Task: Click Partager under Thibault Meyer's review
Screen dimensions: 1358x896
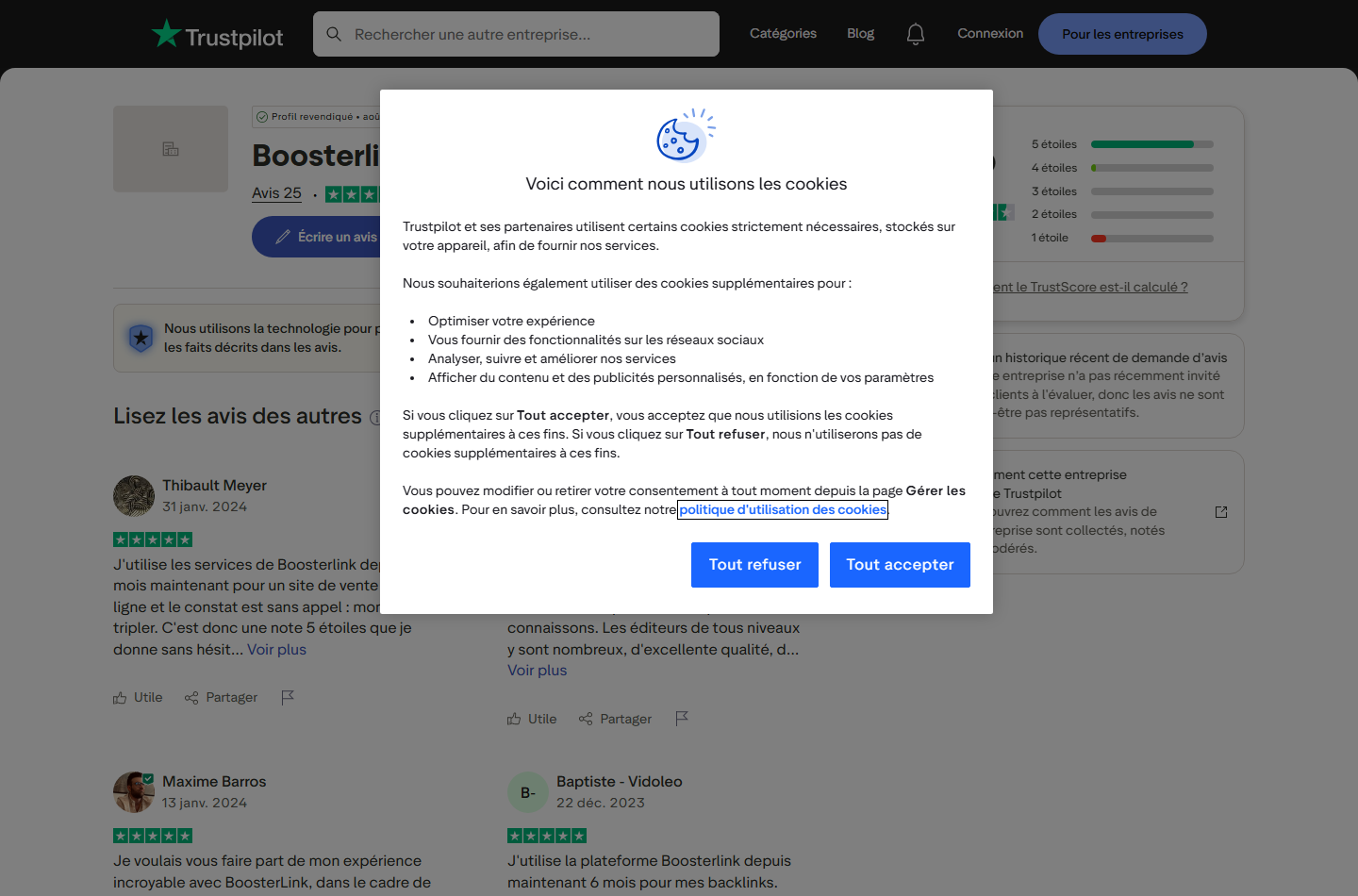Action: (221, 698)
